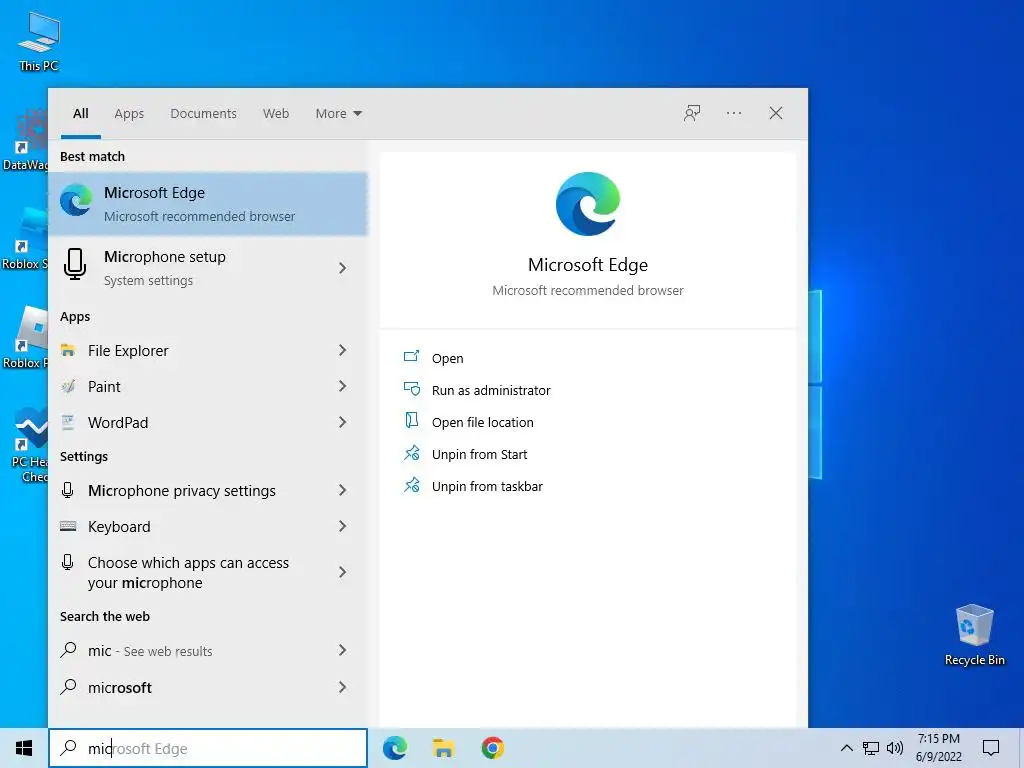Click the search icon next to 'microsoft' web result
The height and width of the screenshot is (768, 1024).
69,686
